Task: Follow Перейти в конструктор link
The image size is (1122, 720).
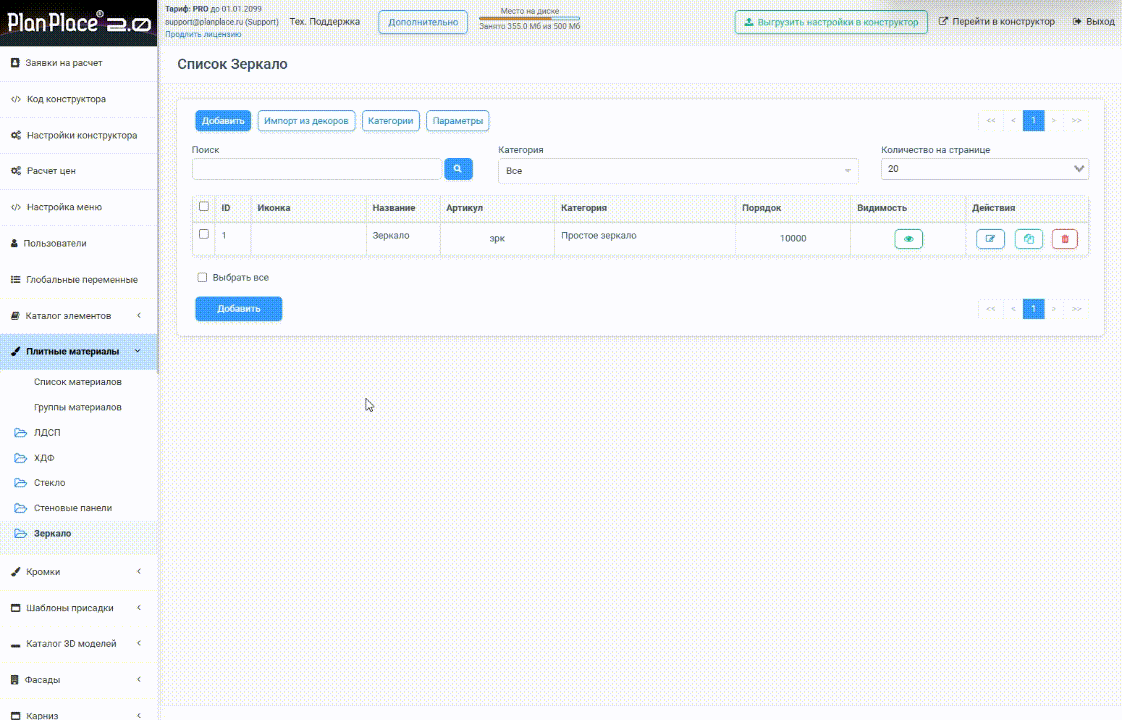Action: click(997, 21)
